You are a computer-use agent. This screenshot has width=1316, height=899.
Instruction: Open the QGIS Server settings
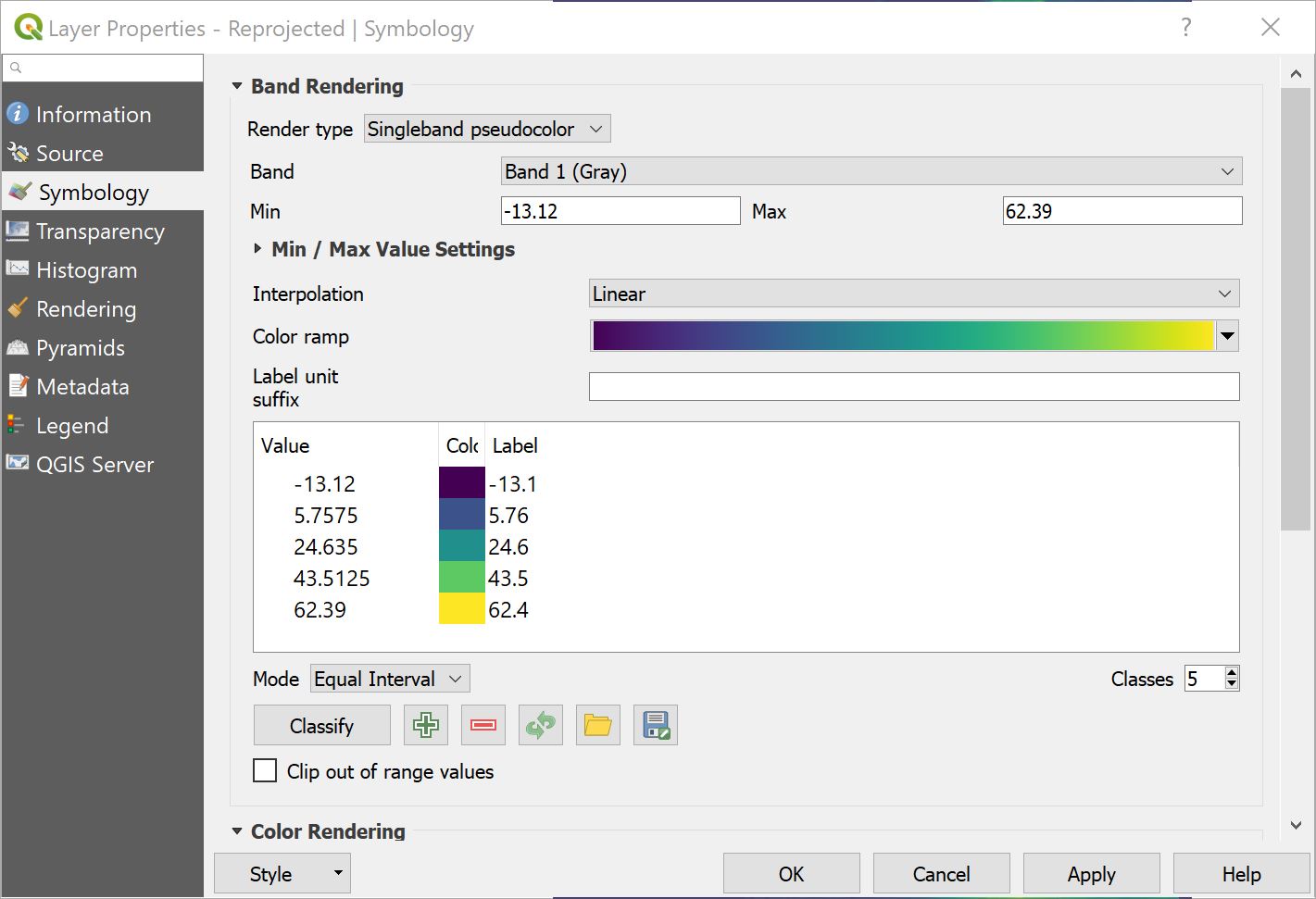(94, 464)
